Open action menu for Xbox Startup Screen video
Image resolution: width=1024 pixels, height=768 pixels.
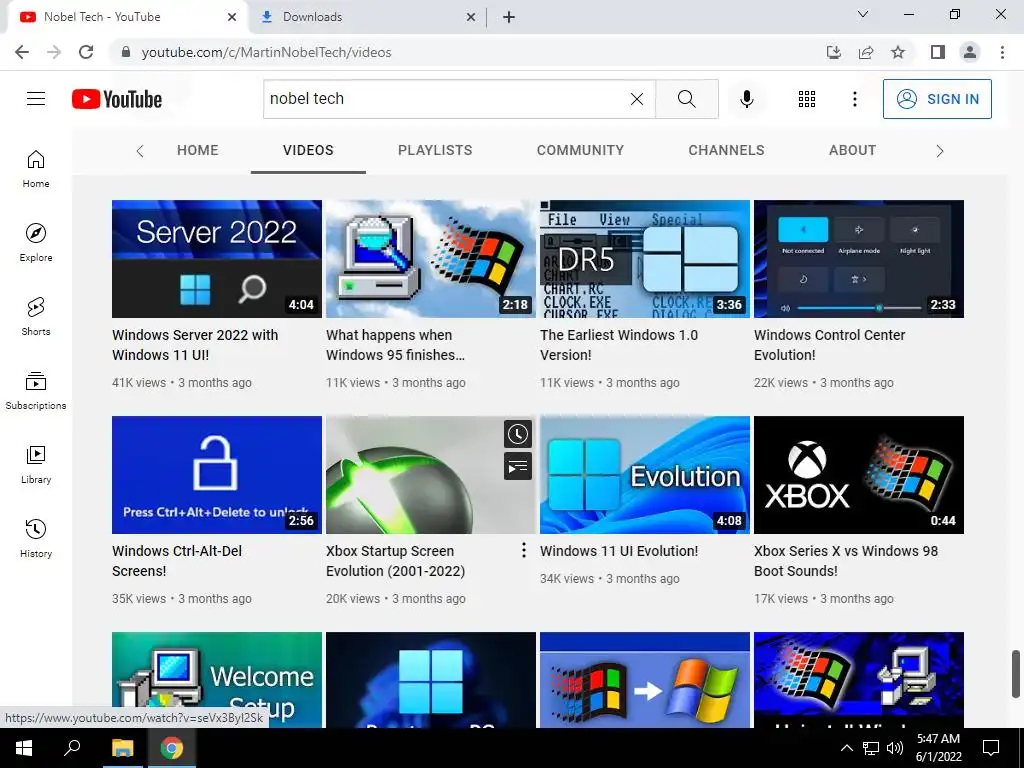click(x=524, y=551)
